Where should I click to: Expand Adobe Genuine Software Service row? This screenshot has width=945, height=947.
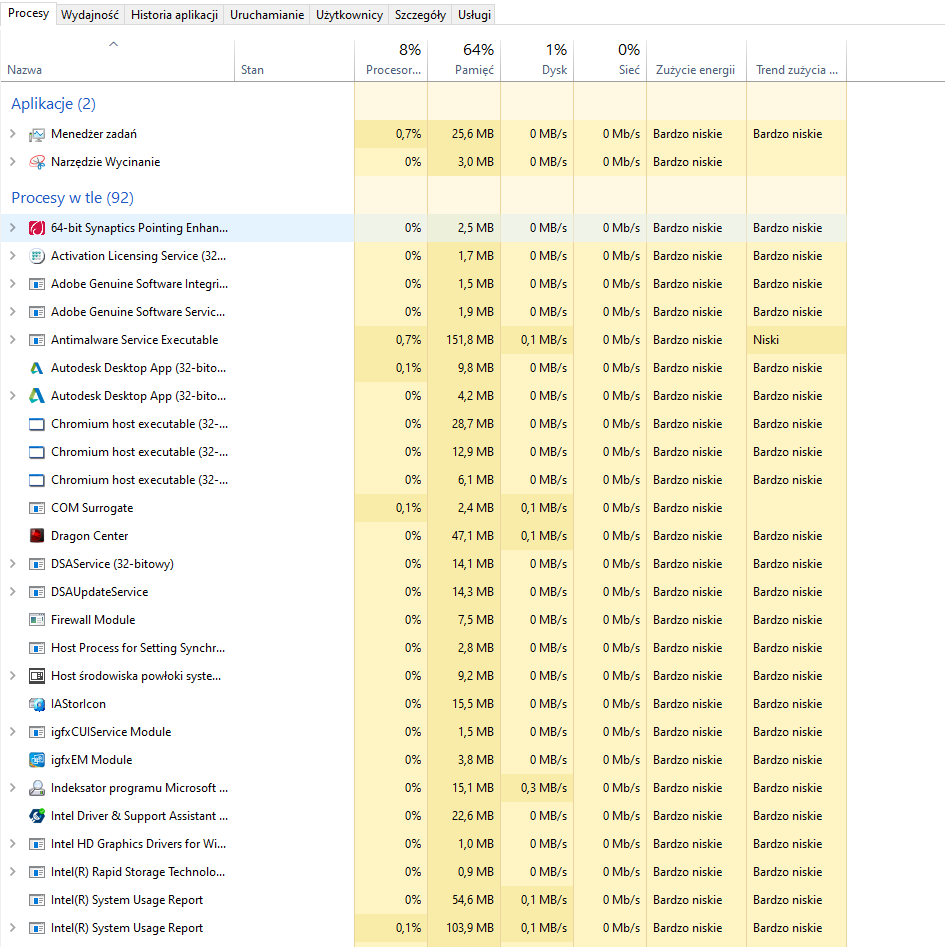(x=13, y=312)
